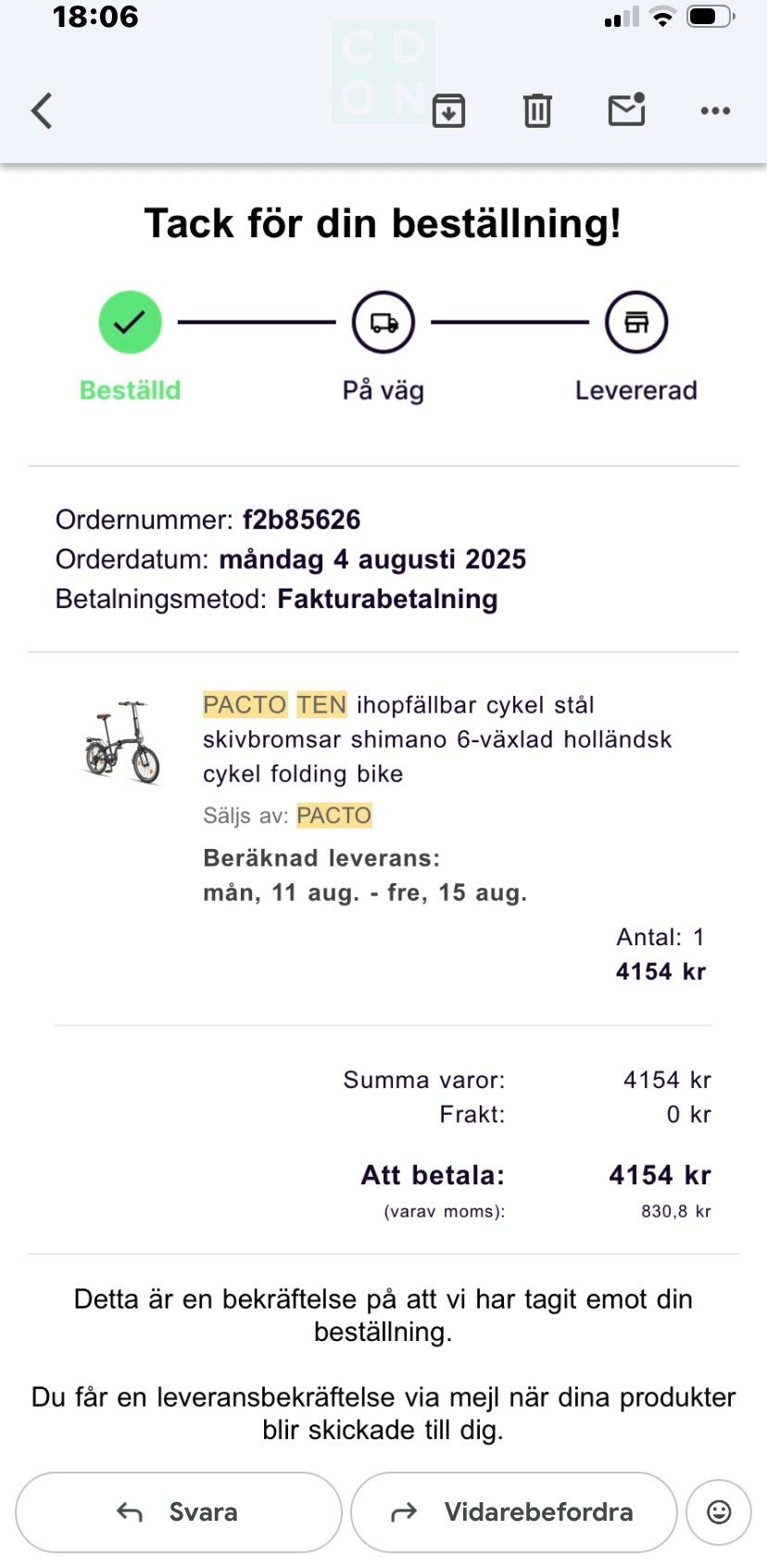Tap the CDON logo in the header
767x1568 pixels.
point(383,72)
